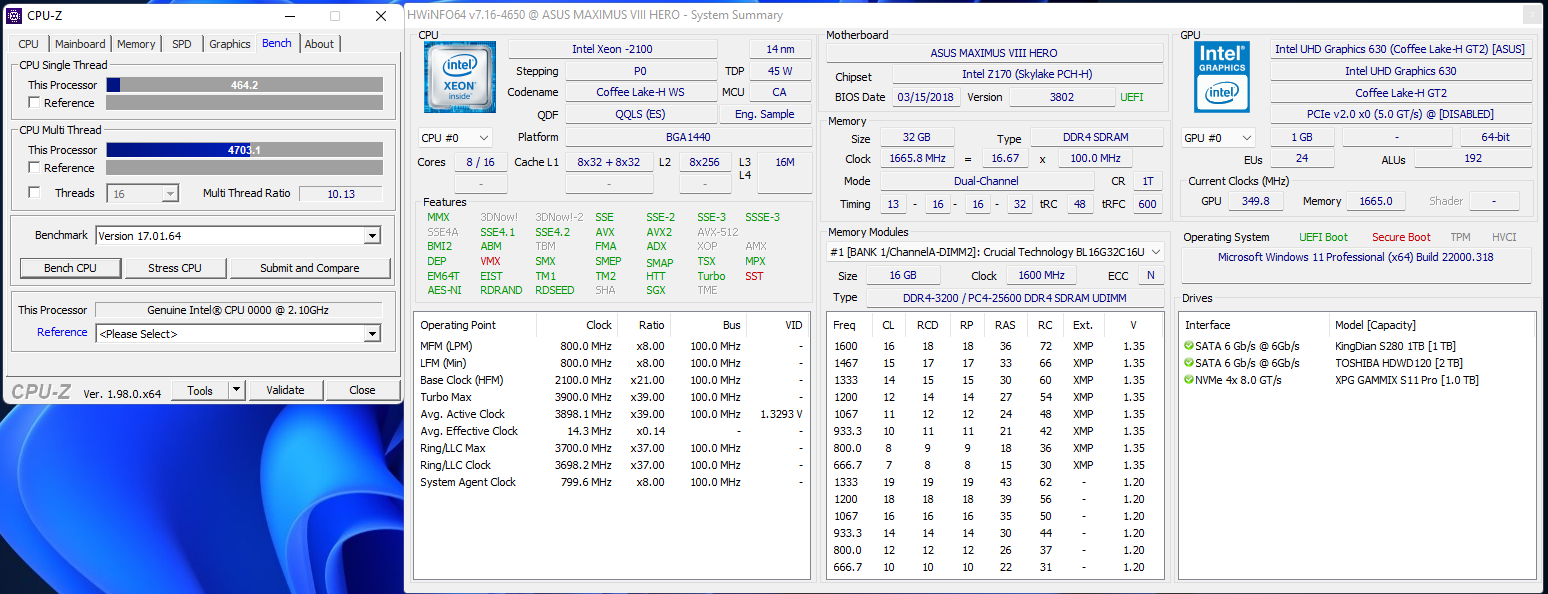The image size is (1548, 594).
Task: Enable the Single Thread Reference checkbox
Action: tap(34, 103)
